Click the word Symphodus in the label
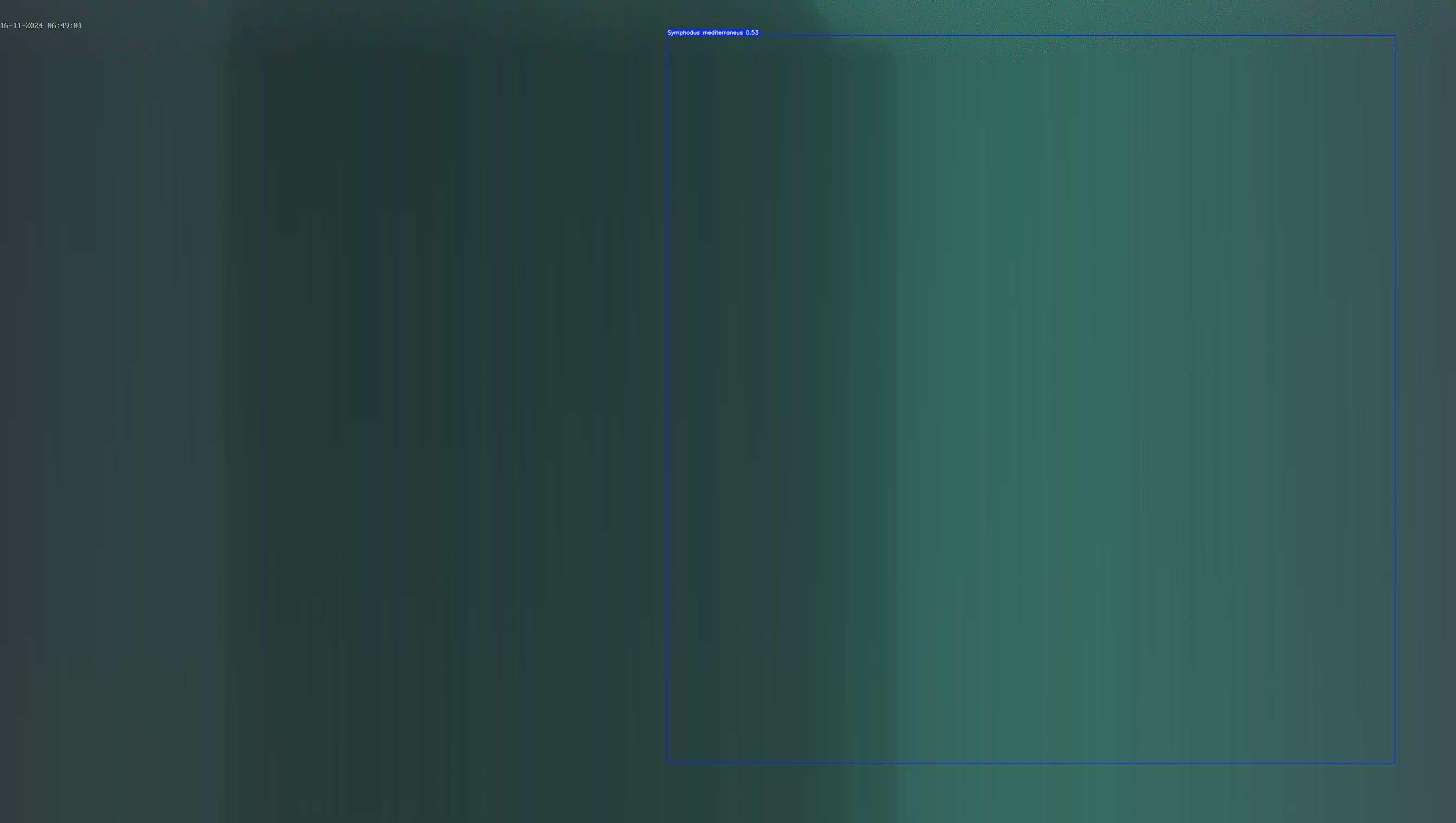The height and width of the screenshot is (823, 1456). click(683, 33)
